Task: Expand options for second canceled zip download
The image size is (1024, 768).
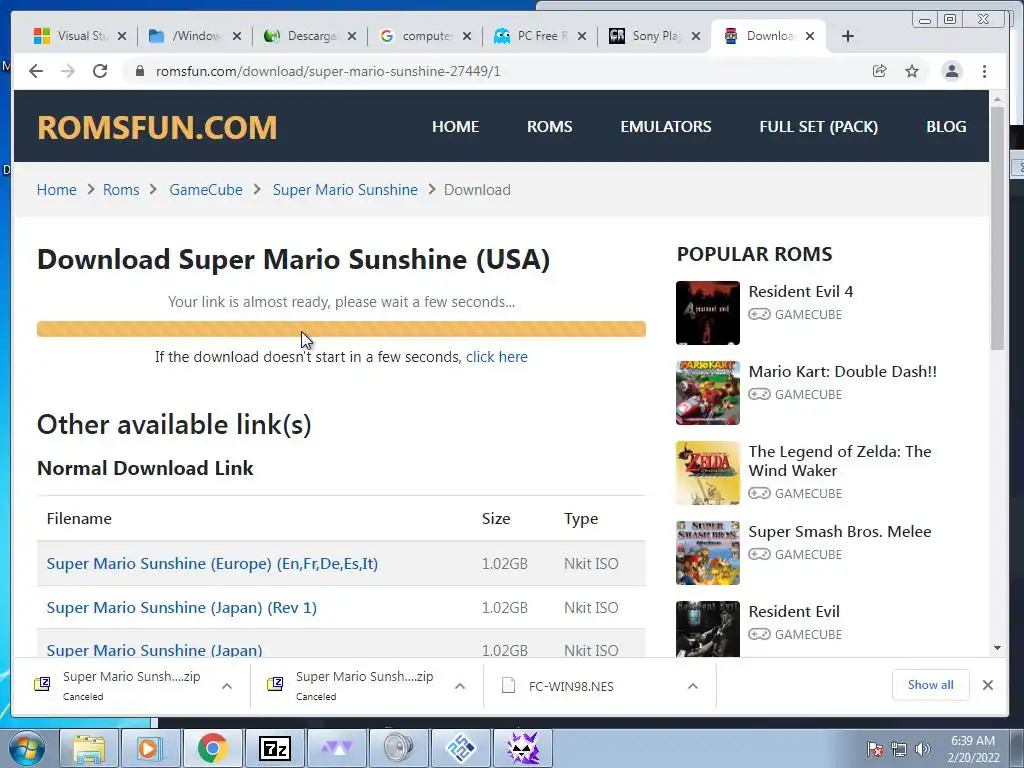Action: click(460, 686)
